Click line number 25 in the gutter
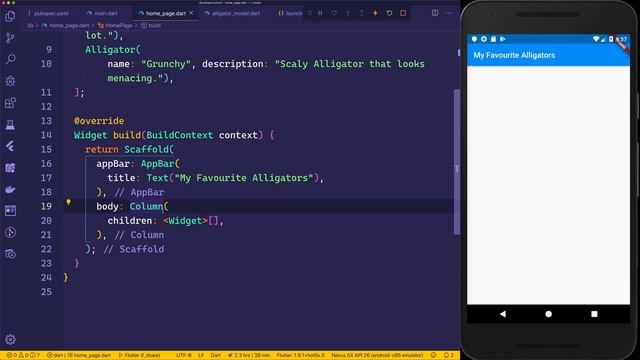Screen dimensions: 640x360 pos(46,292)
